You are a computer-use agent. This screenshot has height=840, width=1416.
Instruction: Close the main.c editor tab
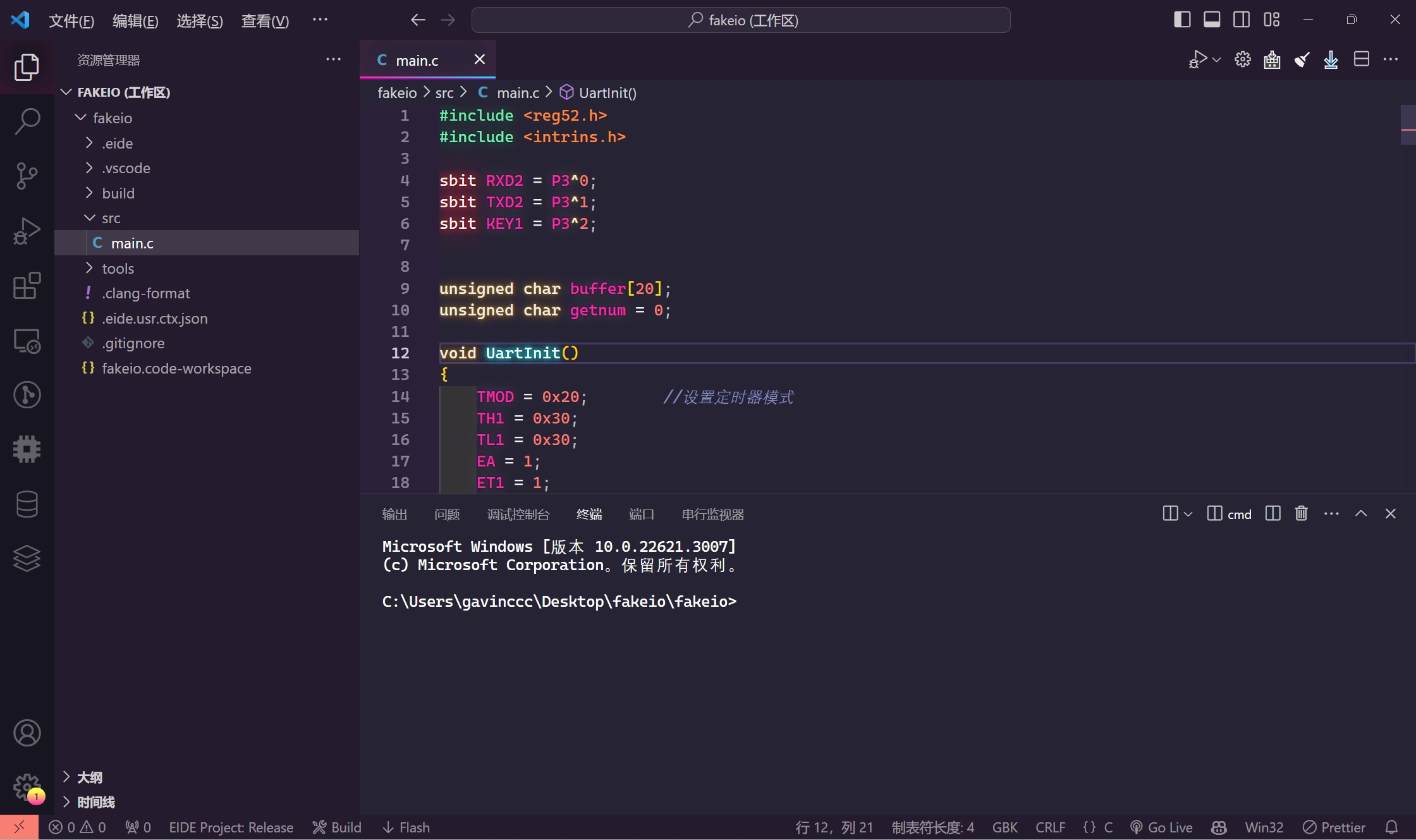(480, 59)
